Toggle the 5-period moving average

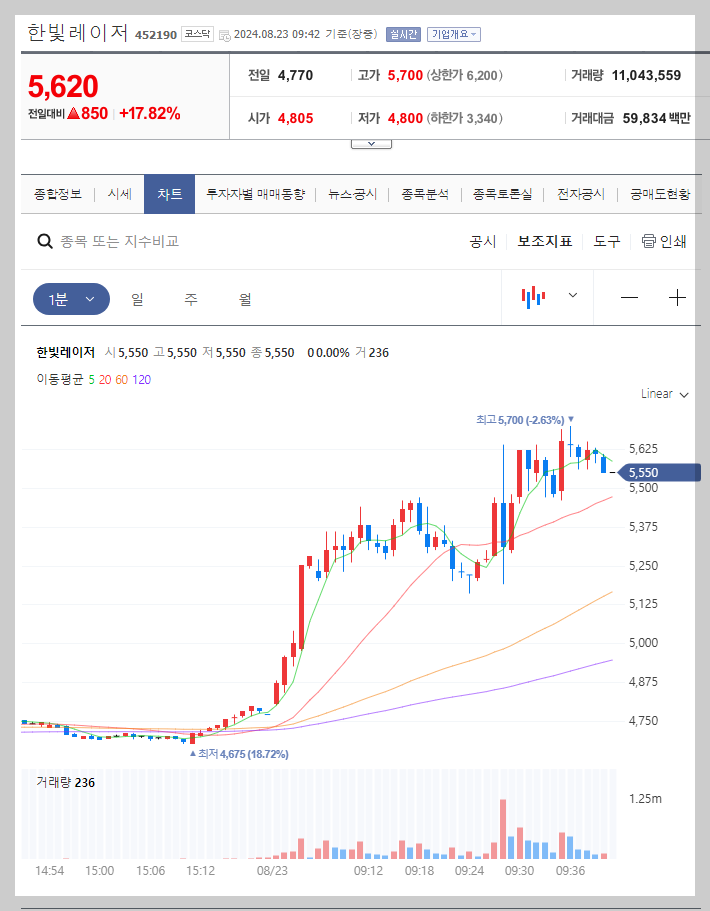91,380
